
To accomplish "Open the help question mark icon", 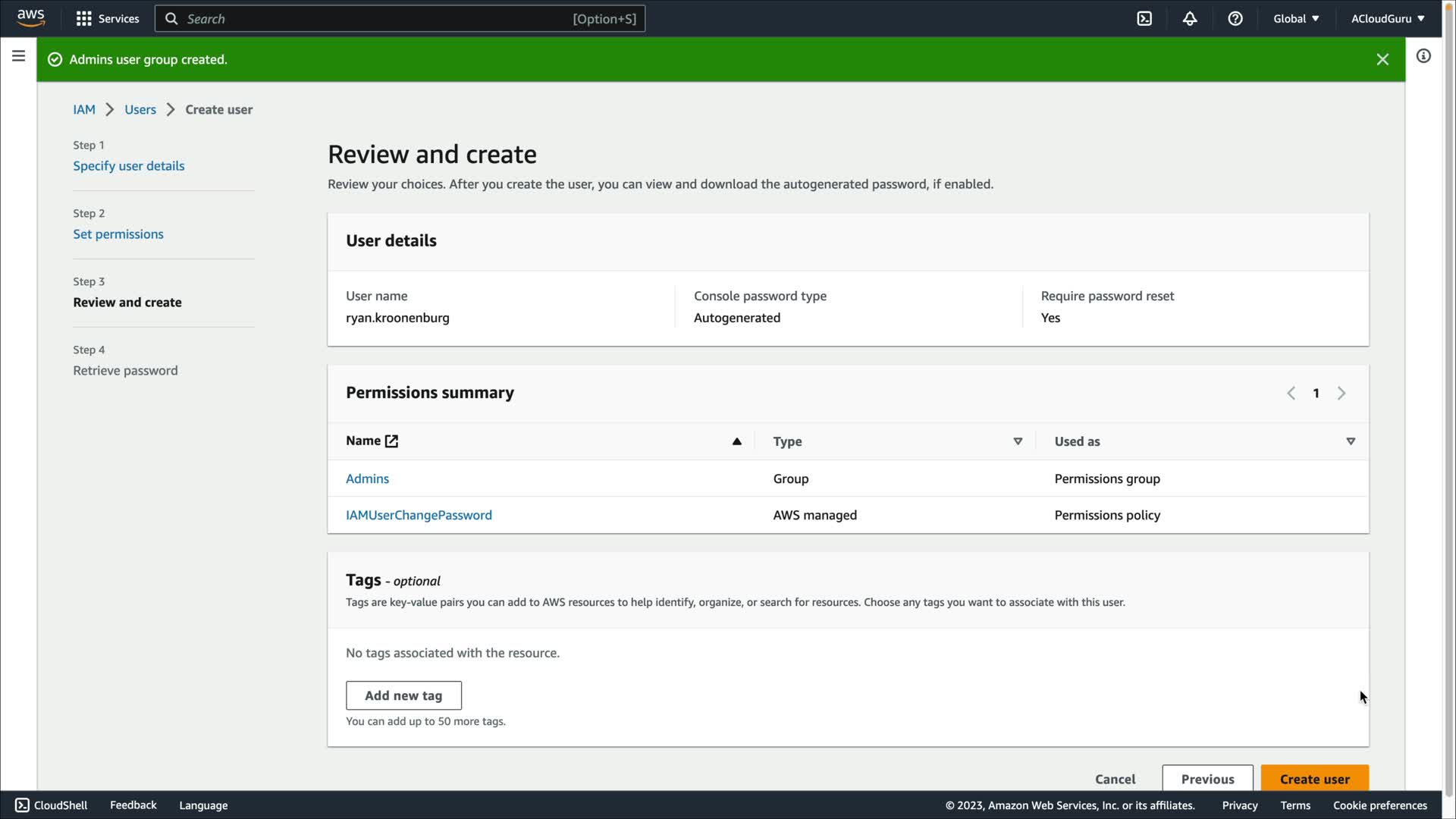I will [x=1235, y=19].
